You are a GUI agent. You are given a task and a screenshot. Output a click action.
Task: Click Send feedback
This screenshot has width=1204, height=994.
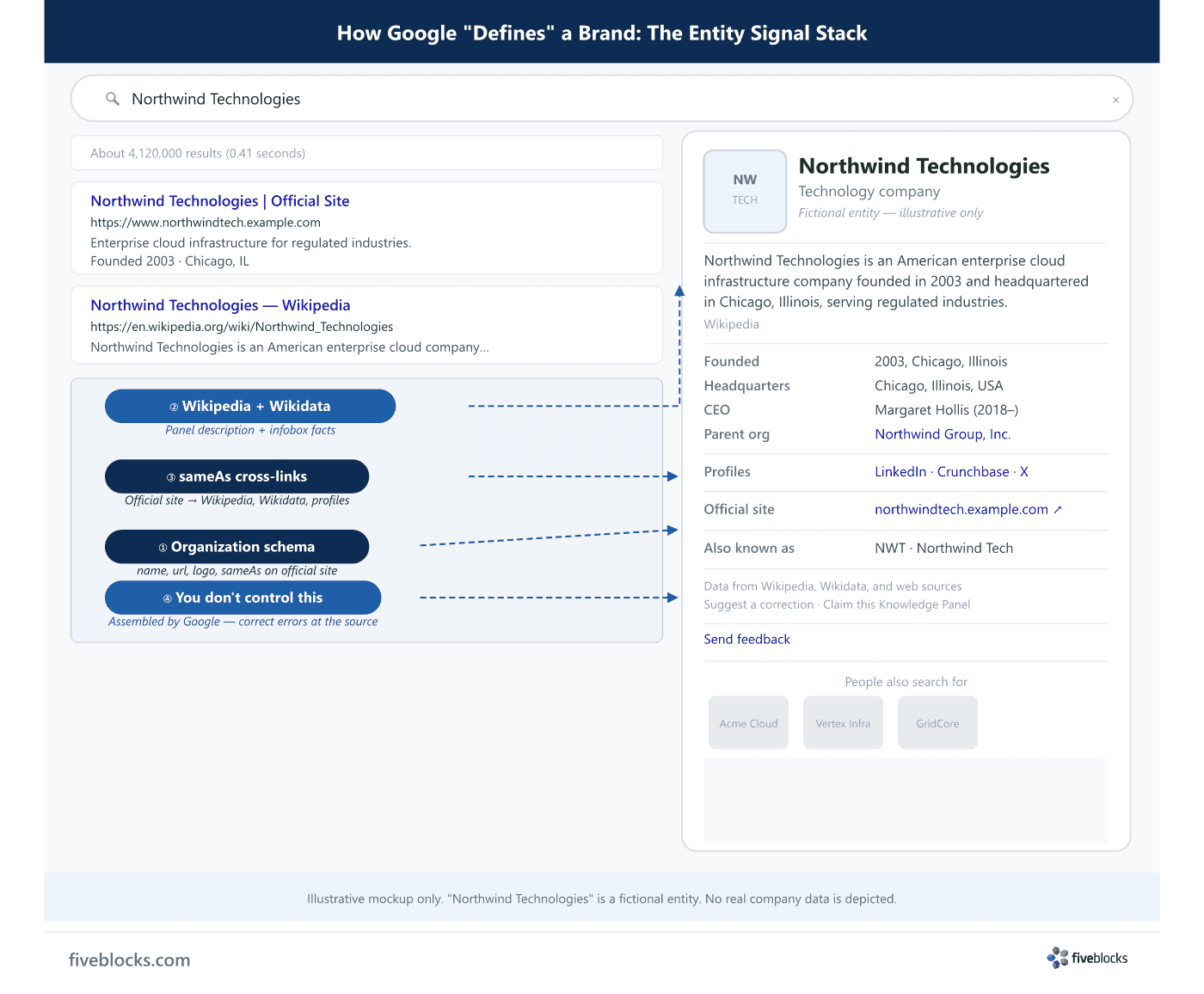(746, 639)
